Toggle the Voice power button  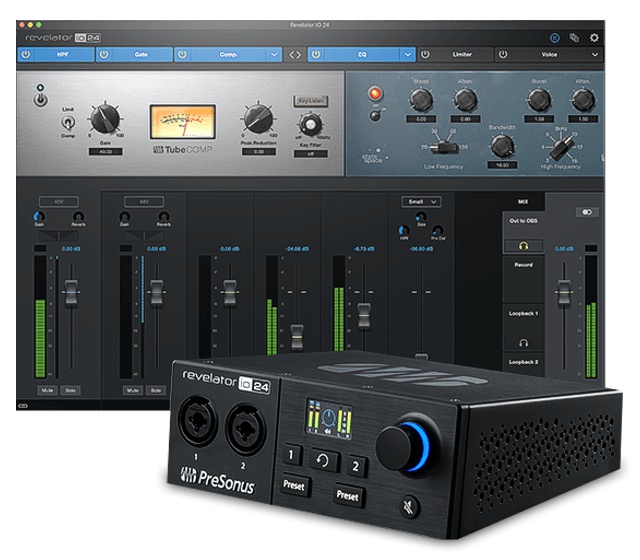pyautogui.click(x=503, y=54)
